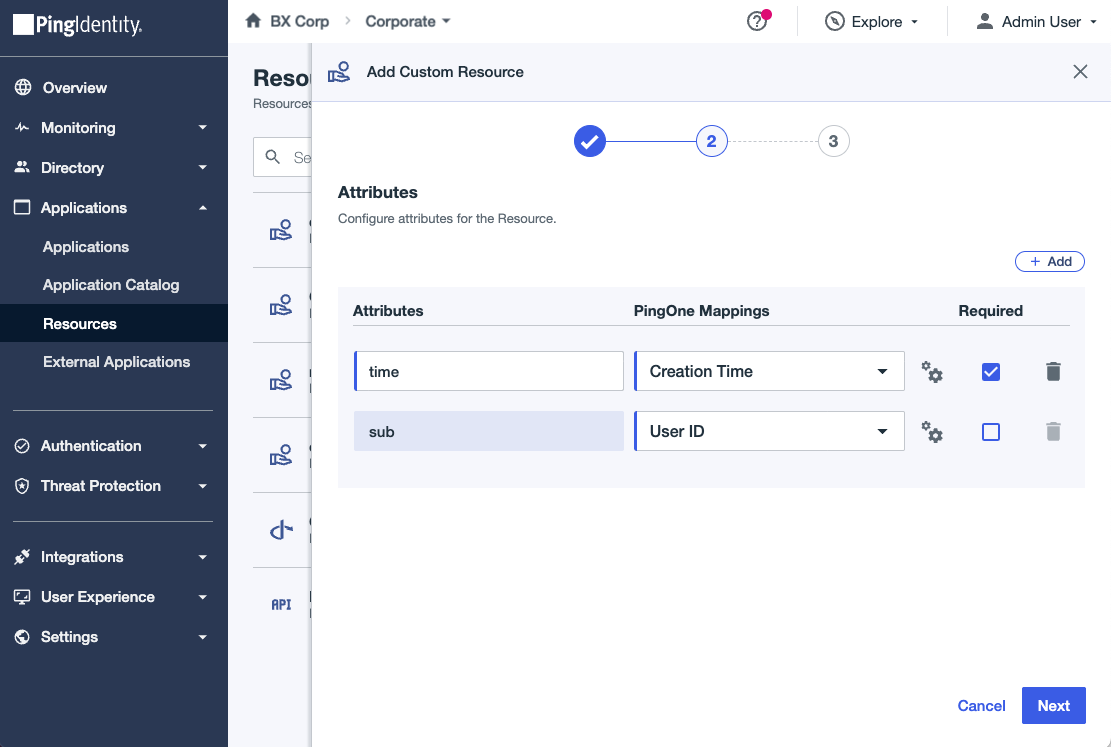Click the Next button to continue
Viewport: 1111px width, 747px height.
click(1053, 705)
